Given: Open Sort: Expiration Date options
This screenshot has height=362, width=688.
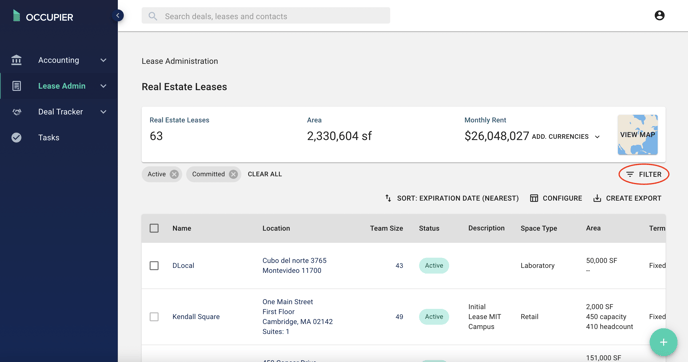Looking at the screenshot, I should click(x=452, y=198).
